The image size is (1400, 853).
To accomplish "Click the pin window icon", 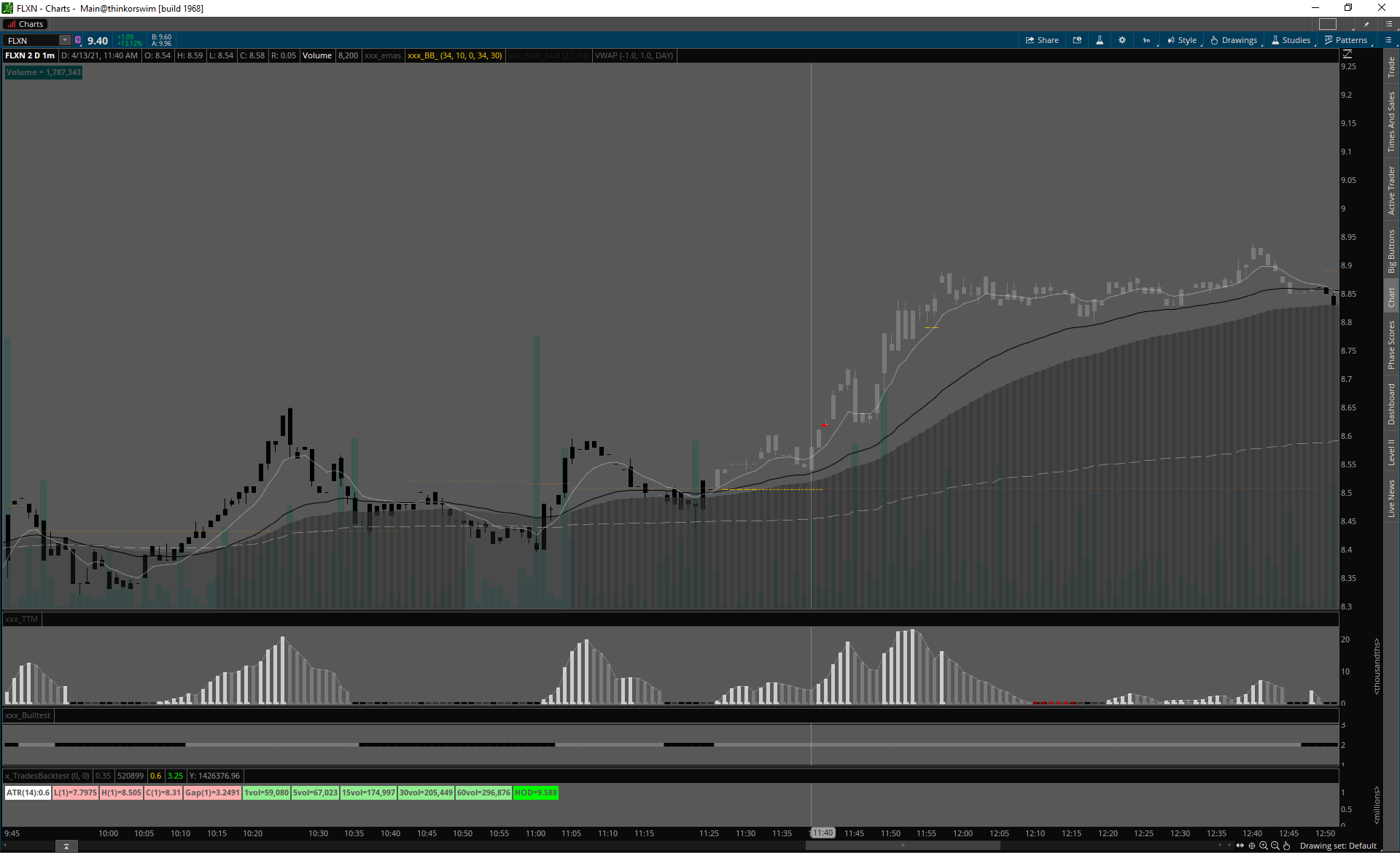I will pos(1366,24).
